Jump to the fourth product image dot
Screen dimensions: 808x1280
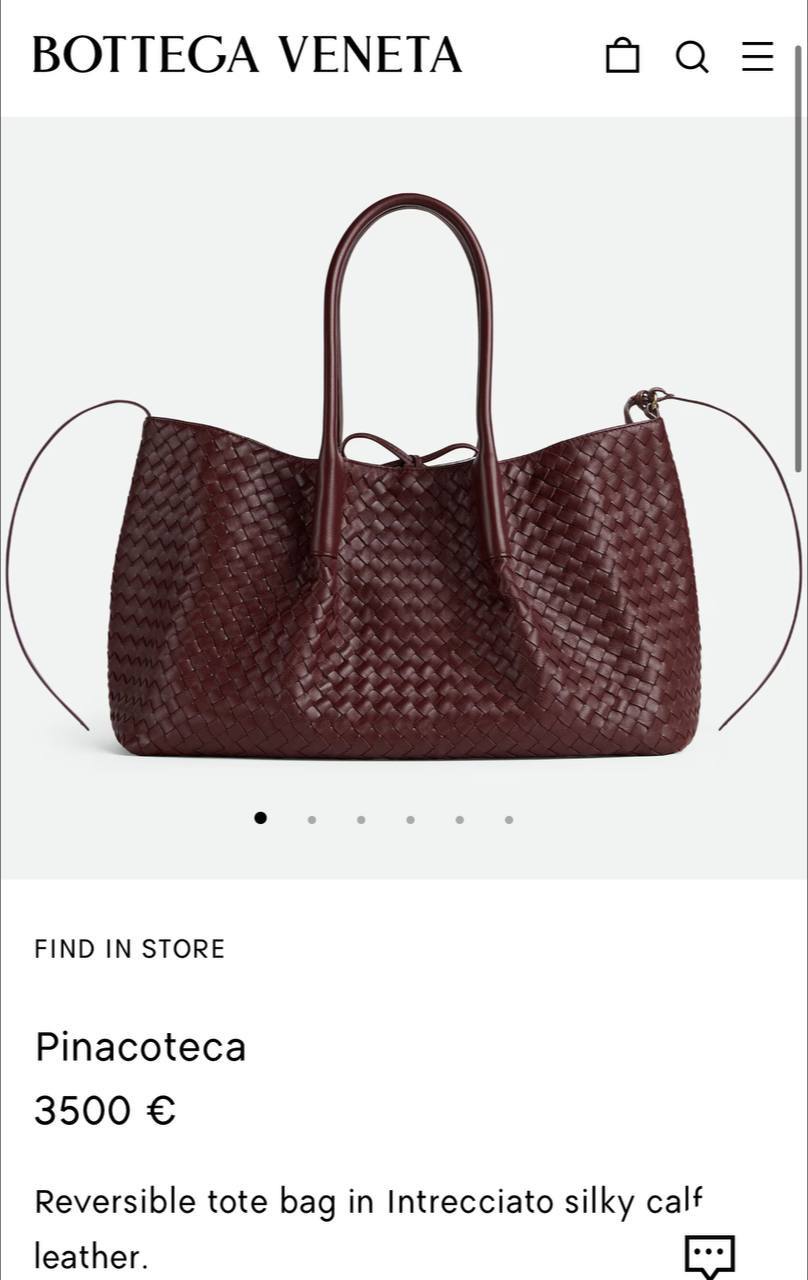tap(410, 819)
